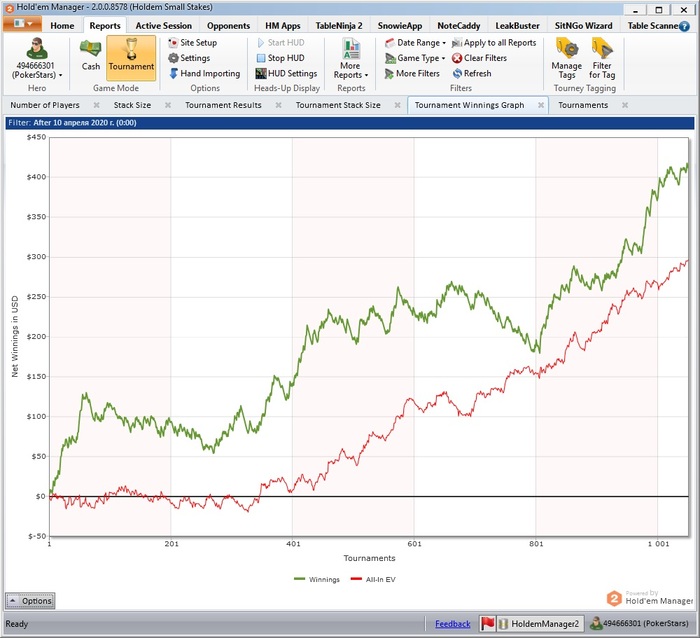Click HoldemManager2 database in status bar
This screenshot has height=638, width=700.
tap(539, 624)
